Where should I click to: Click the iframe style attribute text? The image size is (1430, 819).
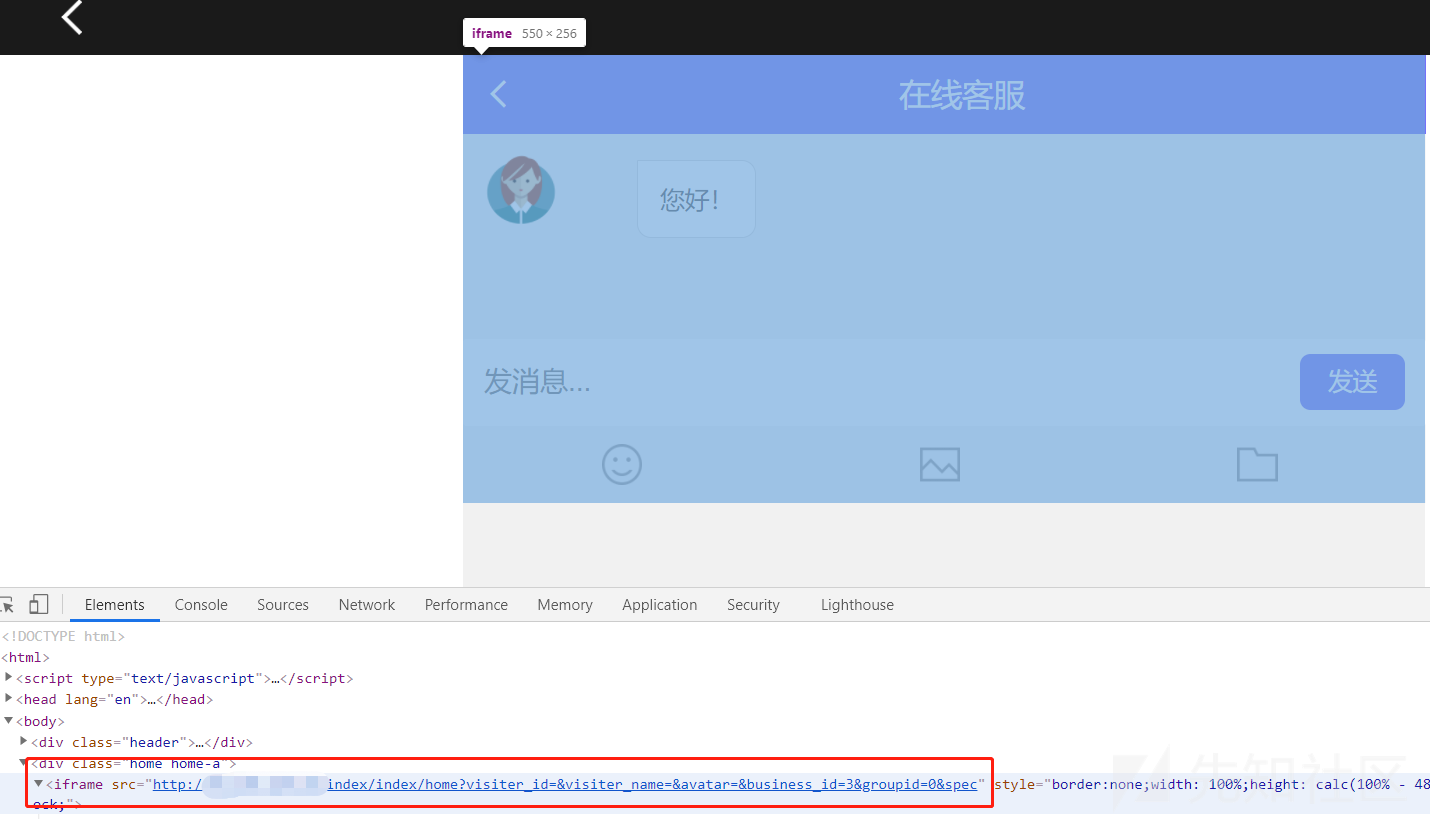pos(1212,784)
